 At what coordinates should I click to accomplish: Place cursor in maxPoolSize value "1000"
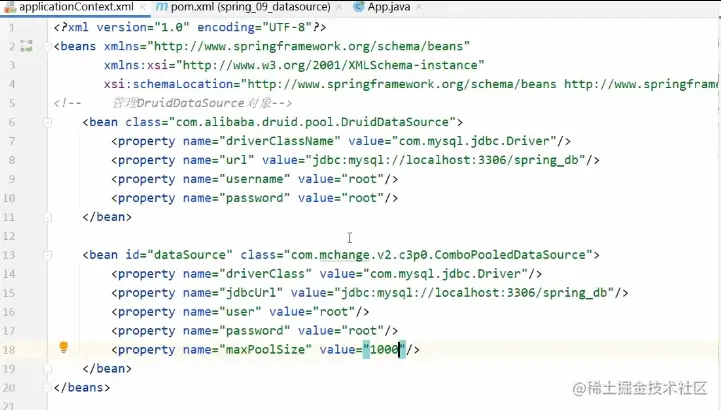pyautogui.click(x=384, y=350)
